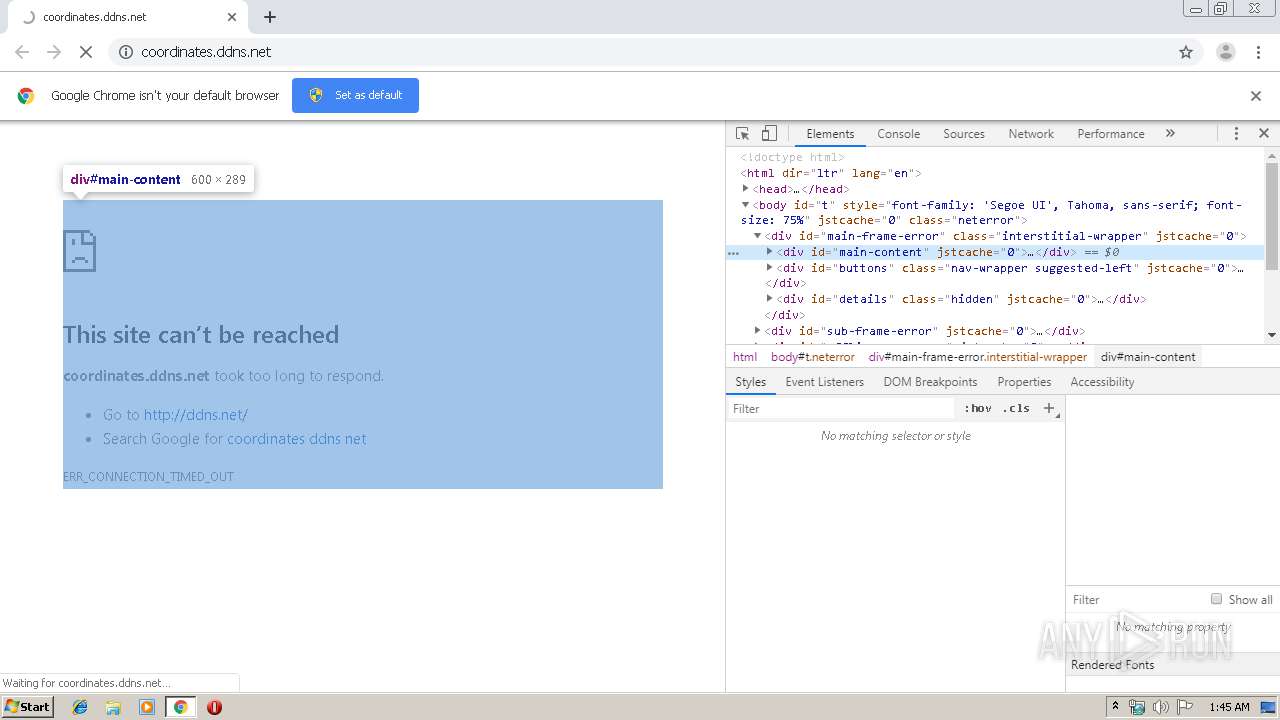The height and width of the screenshot is (720, 1280).
Task: Open the Performance tab
Action: (1111, 134)
